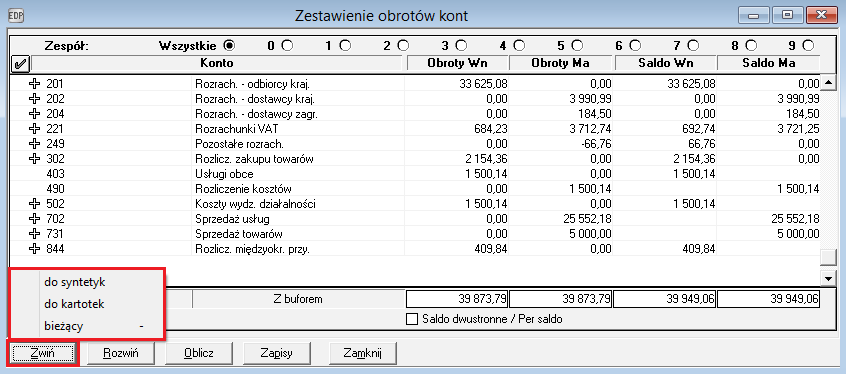Screen dimensions: 846x374
Task: Select Zespół 9 radio button
Action: pyautogui.click(x=808, y=46)
